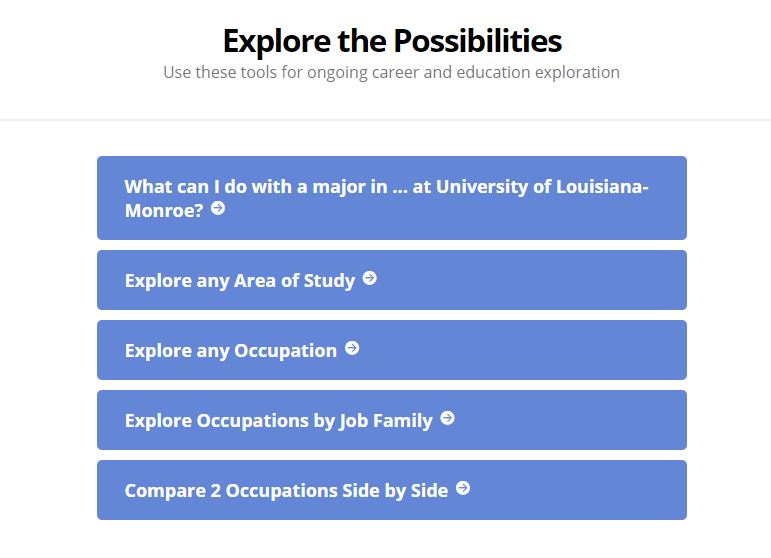
Task: Open 'What can I do with a major' button
Action: 392,198
